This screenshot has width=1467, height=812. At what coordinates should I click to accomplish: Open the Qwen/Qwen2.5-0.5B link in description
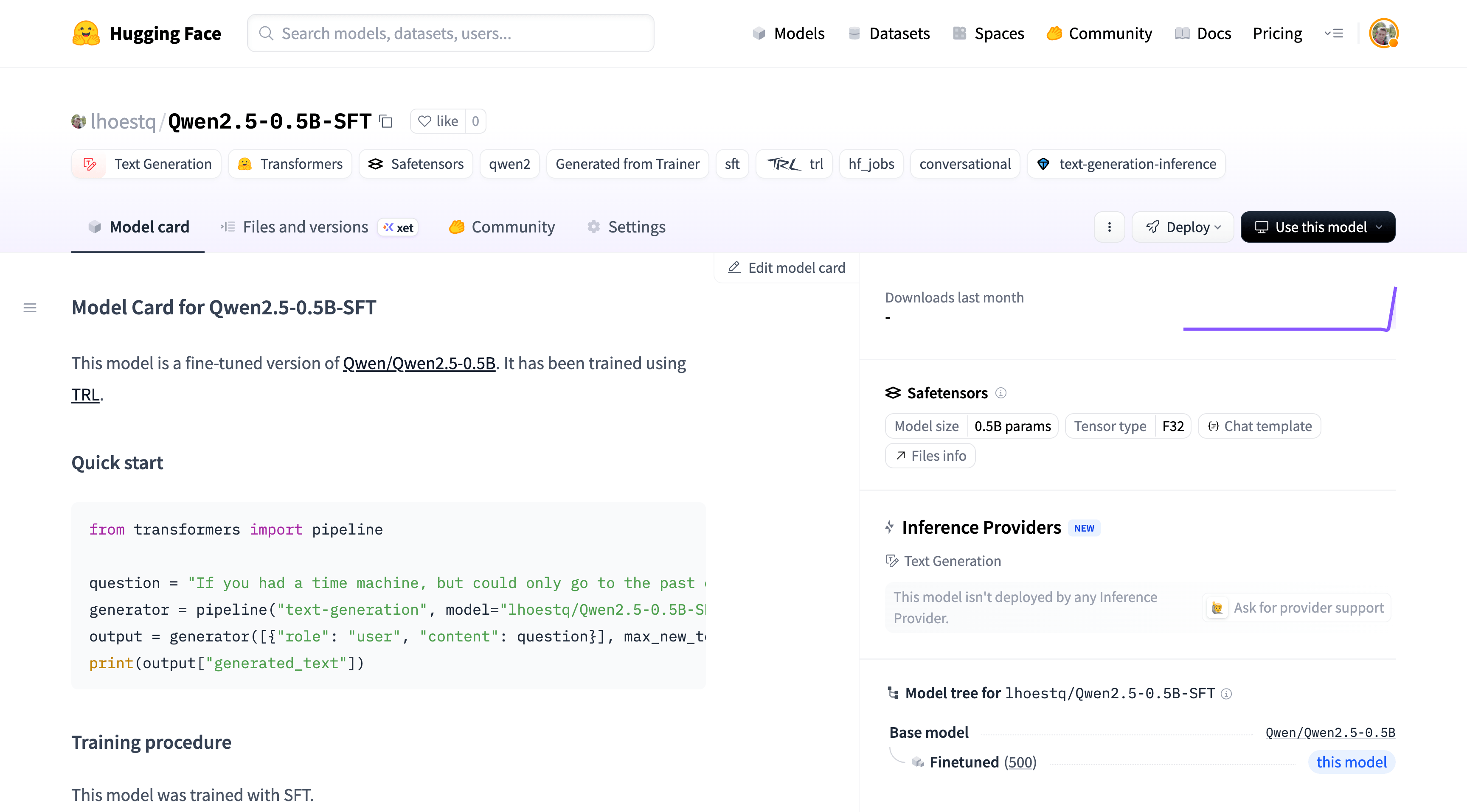pyautogui.click(x=419, y=363)
